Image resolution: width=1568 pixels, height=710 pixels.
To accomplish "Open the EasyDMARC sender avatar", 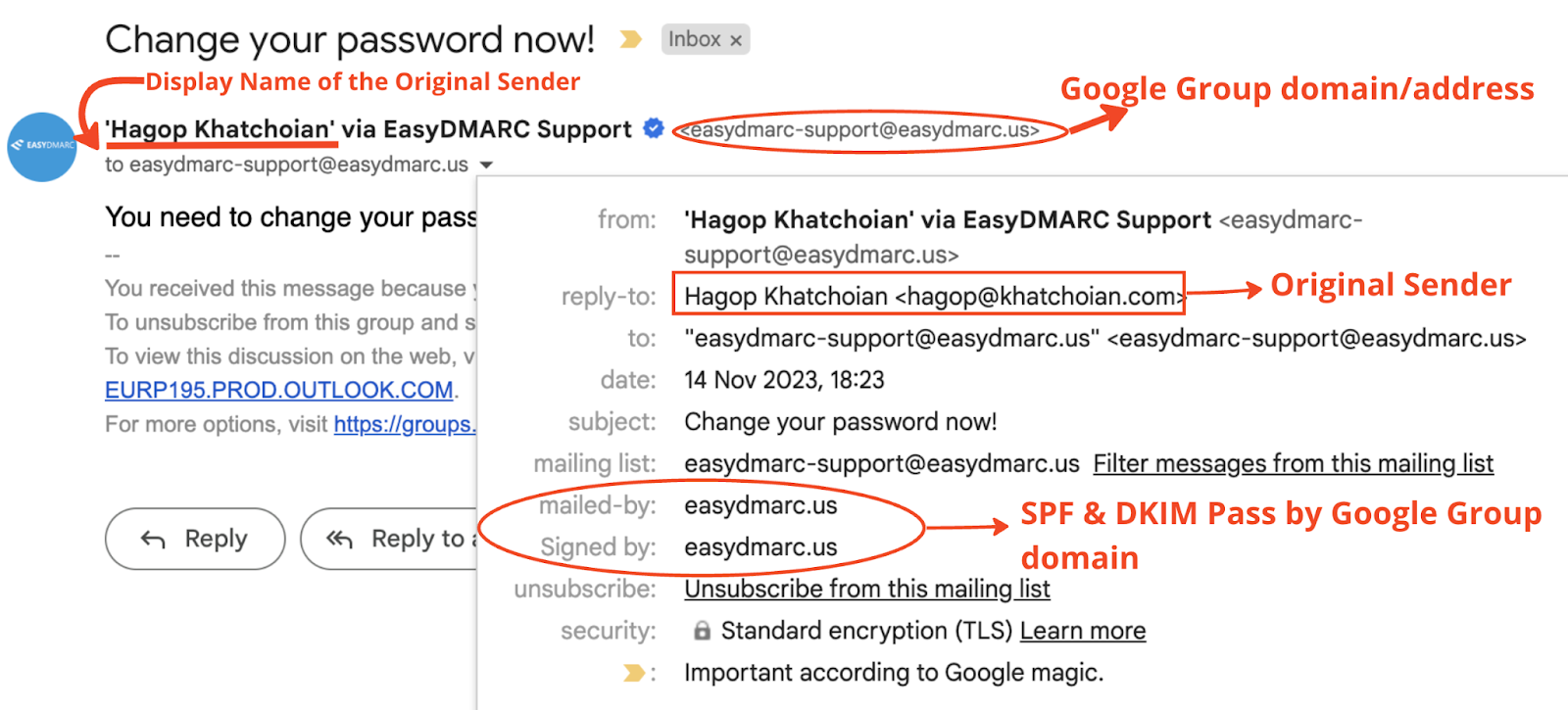I will point(42,146).
